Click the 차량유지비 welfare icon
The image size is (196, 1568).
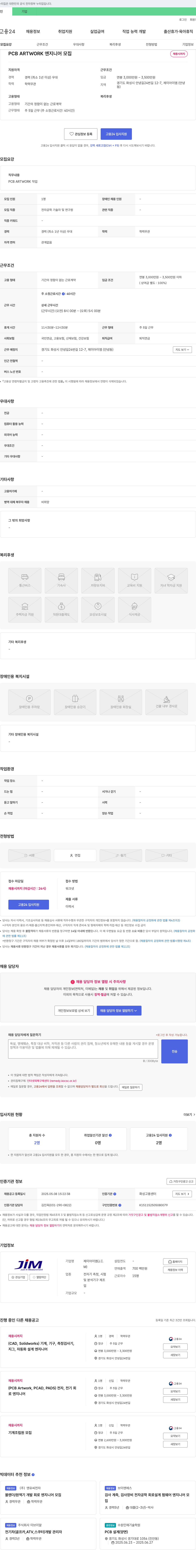click(98, 581)
